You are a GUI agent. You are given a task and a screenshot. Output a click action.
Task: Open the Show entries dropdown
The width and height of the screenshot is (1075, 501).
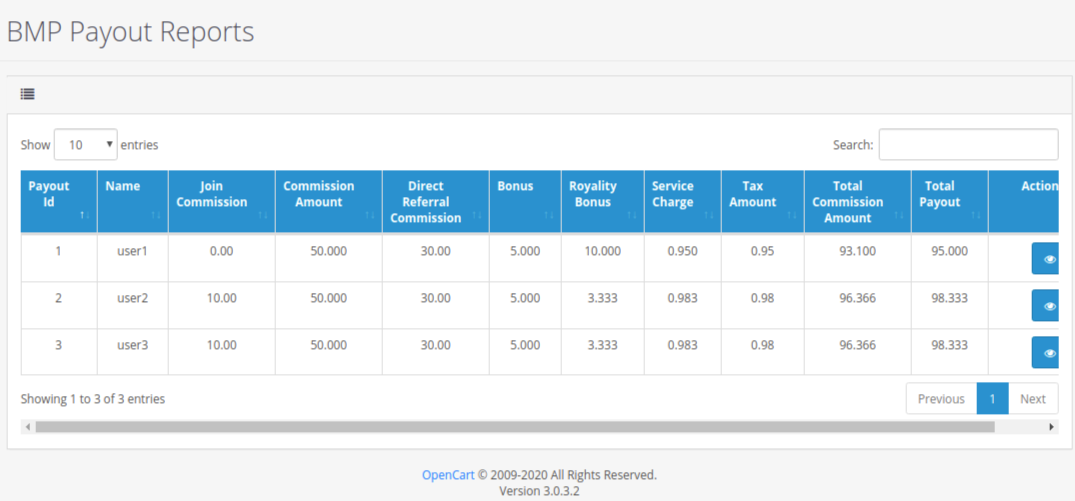point(85,145)
